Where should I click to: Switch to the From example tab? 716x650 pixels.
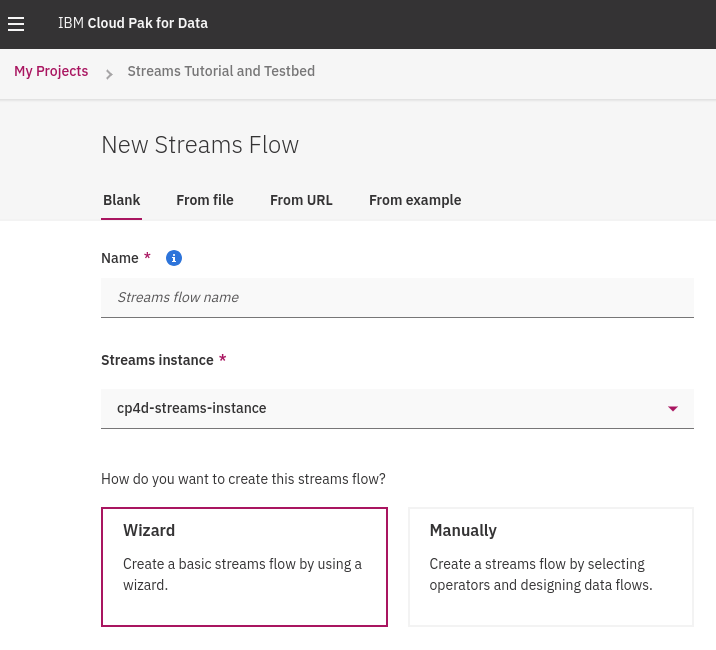coord(415,200)
